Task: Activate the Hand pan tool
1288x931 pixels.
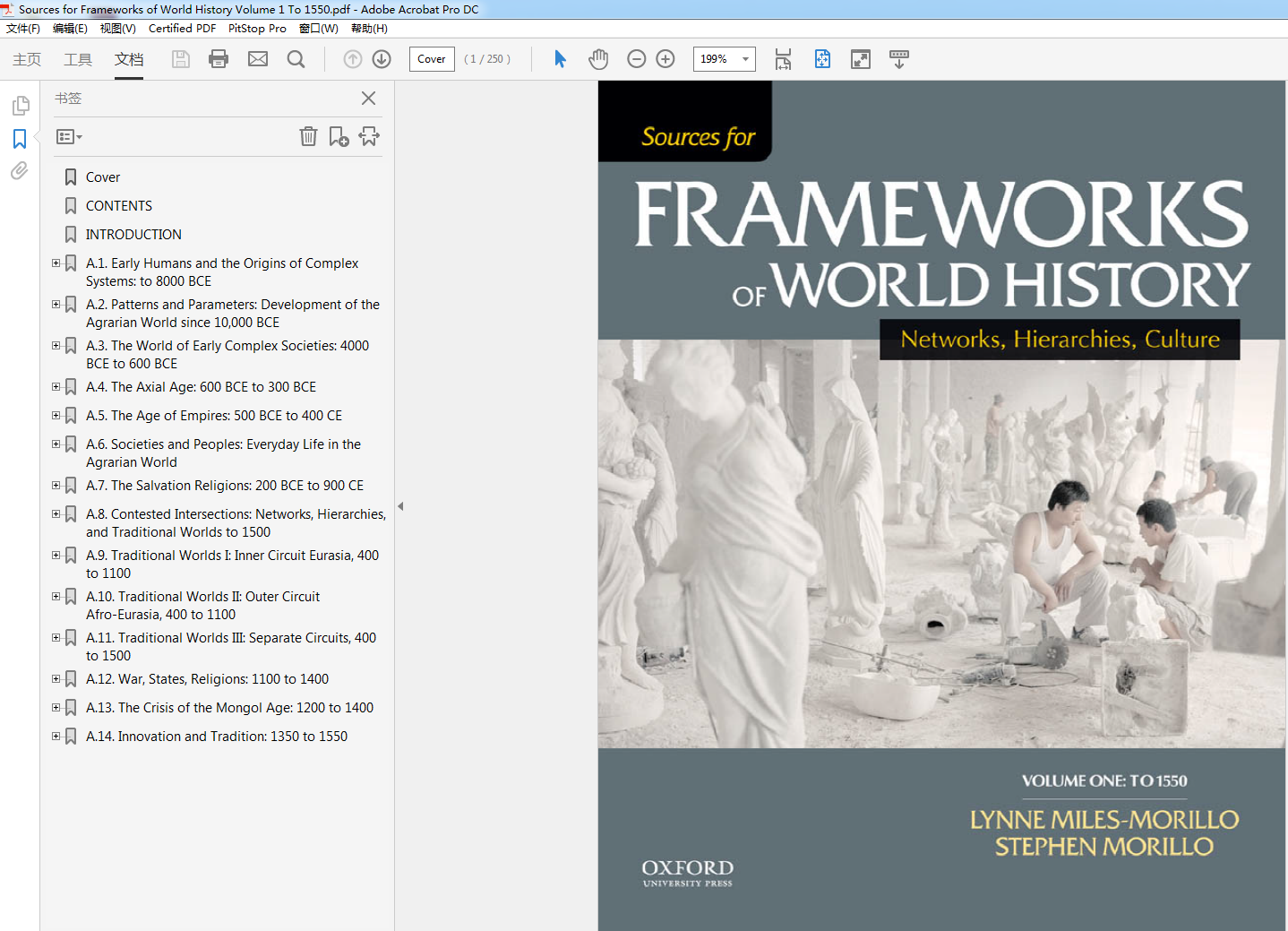Action: 598,59
